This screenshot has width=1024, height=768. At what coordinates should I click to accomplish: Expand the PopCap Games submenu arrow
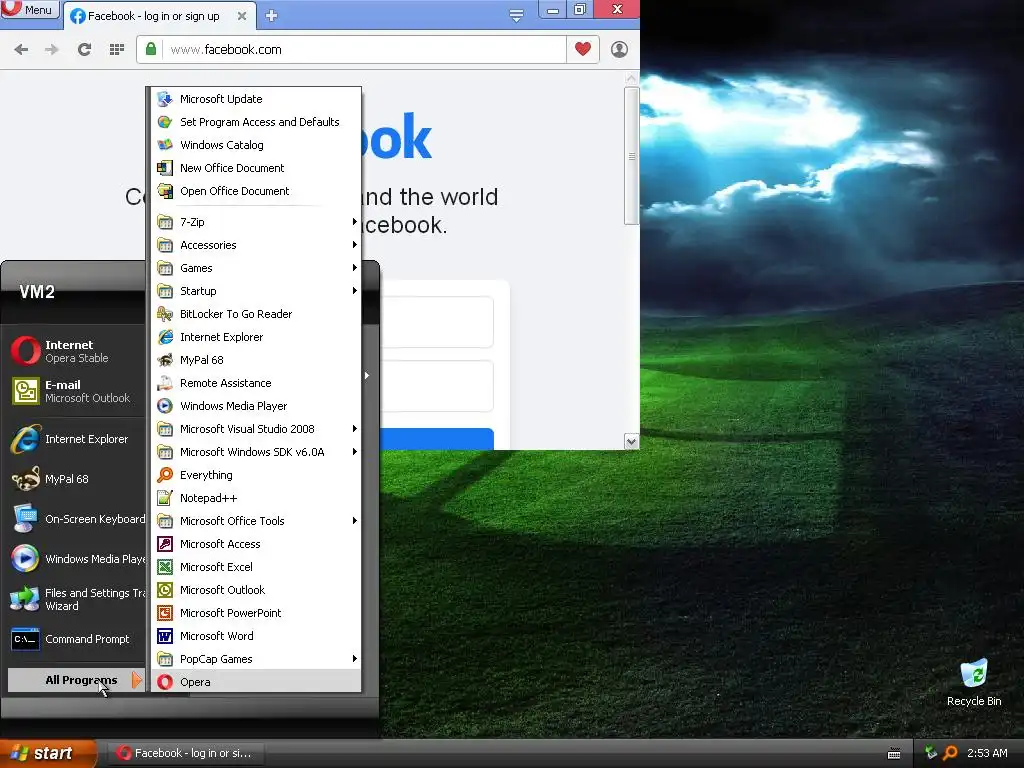pos(355,659)
